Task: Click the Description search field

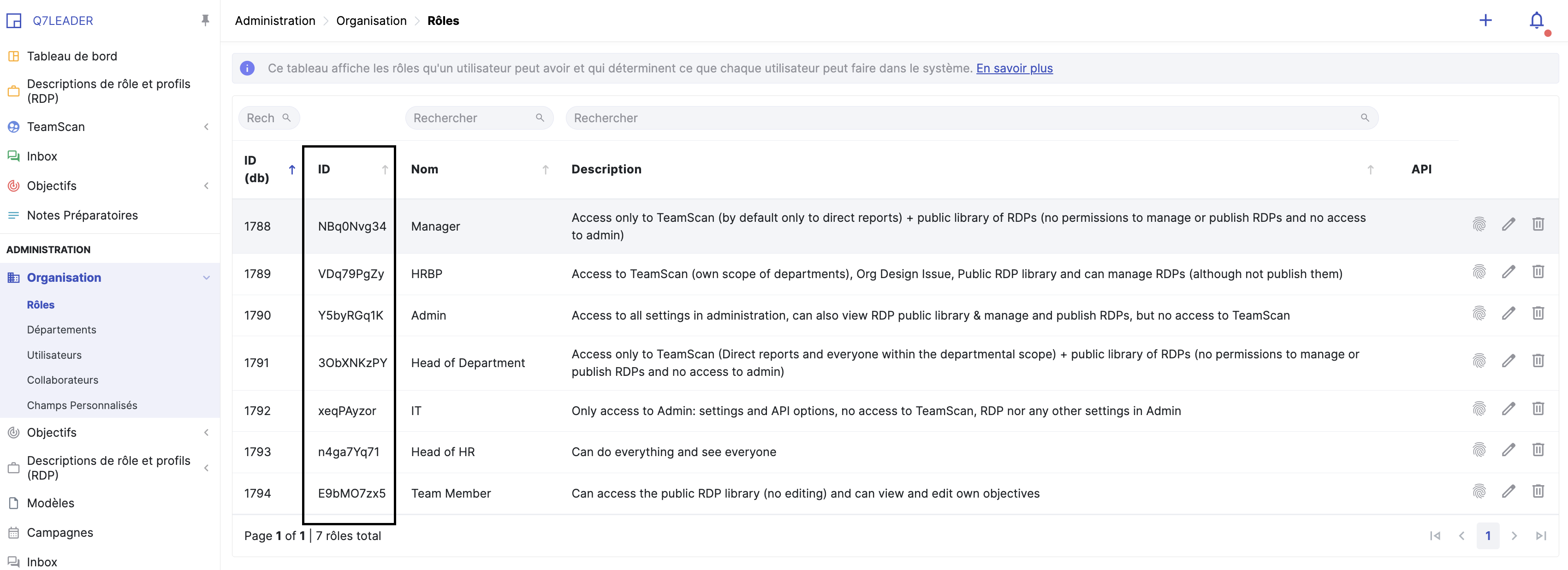Action: pos(965,118)
